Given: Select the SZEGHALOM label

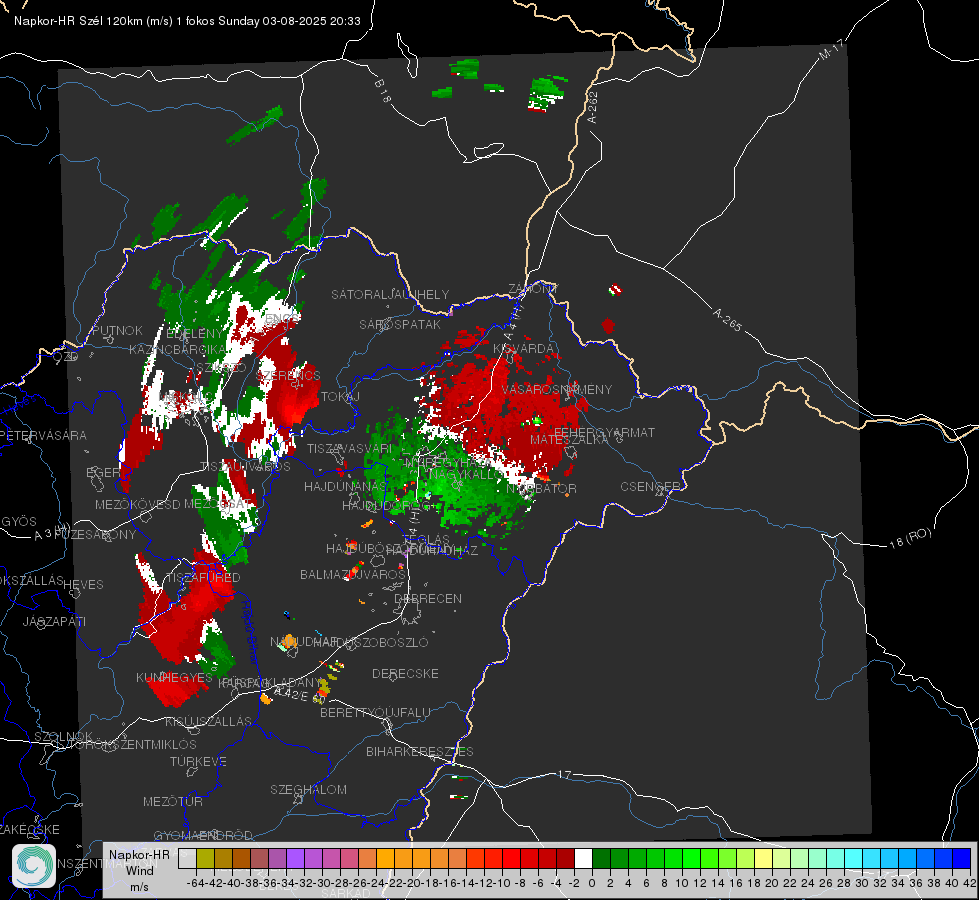Looking at the screenshot, I should (x=308, y=789).
